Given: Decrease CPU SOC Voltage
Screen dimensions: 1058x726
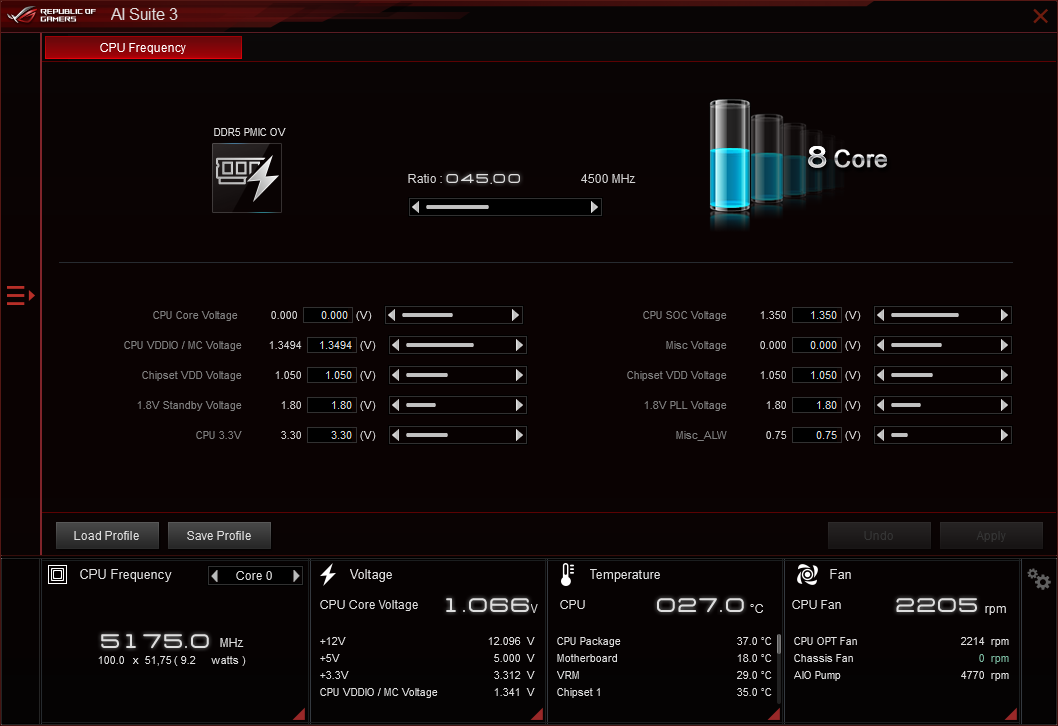Looking at the screenshot, I should click(x=880, y=315).
